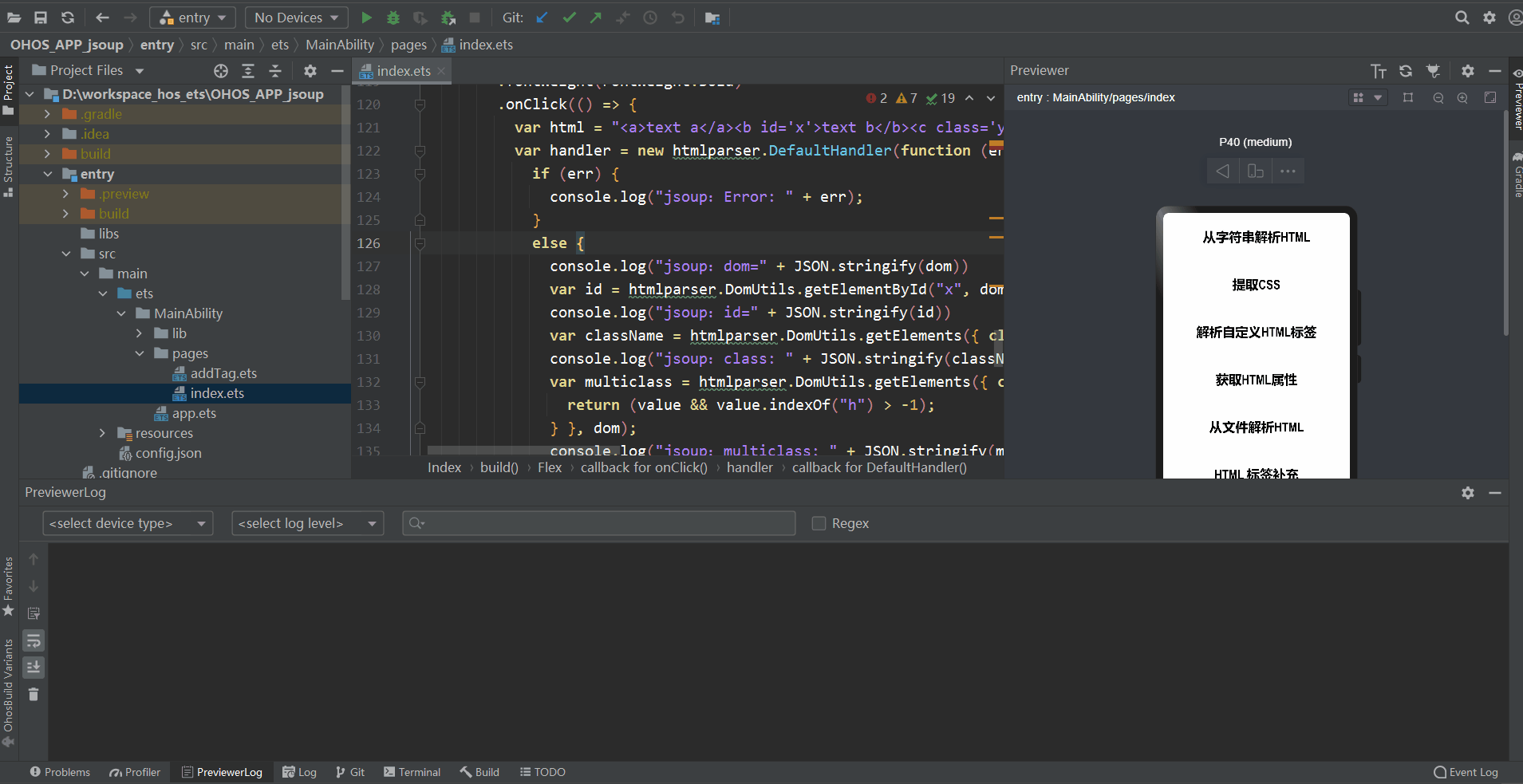This screenshot has height=784, width=1523.
Task: Toggle soft-wrap in PreviewerLog
Action: [34, 640]
